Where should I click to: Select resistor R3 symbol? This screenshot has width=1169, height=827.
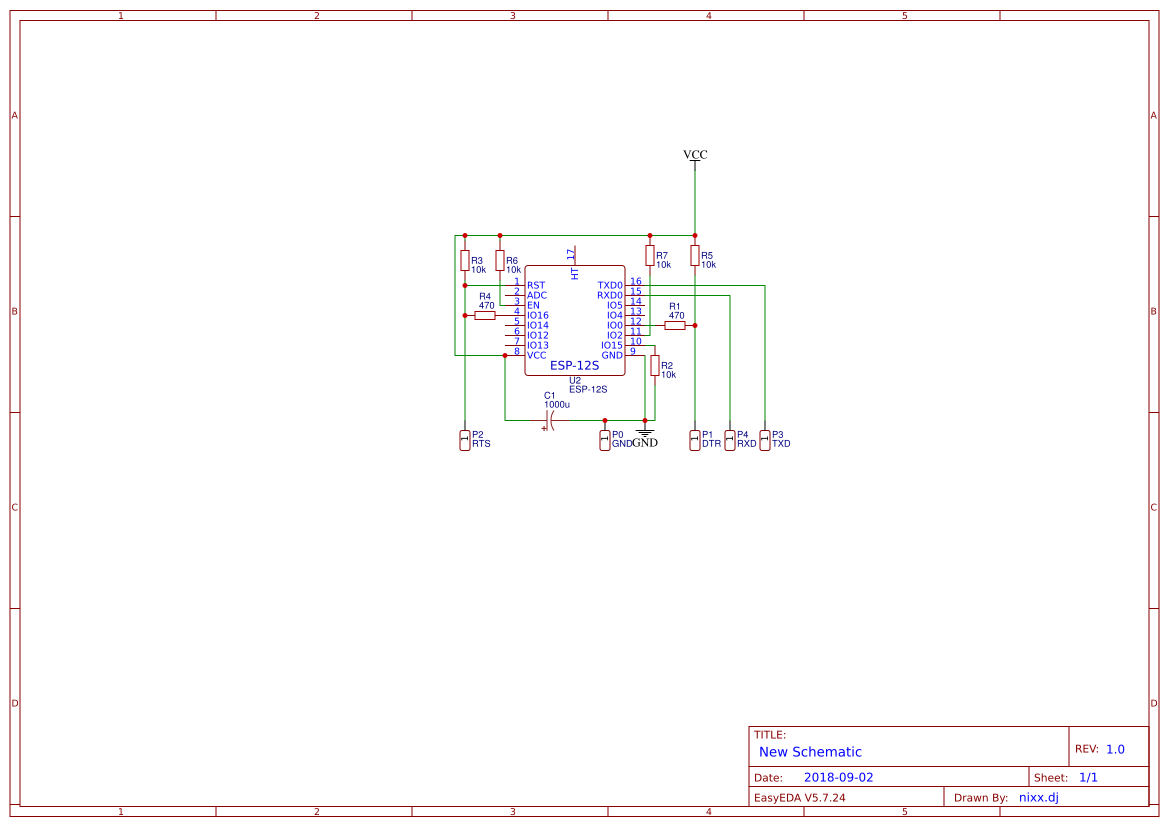[x=464, y=260]
